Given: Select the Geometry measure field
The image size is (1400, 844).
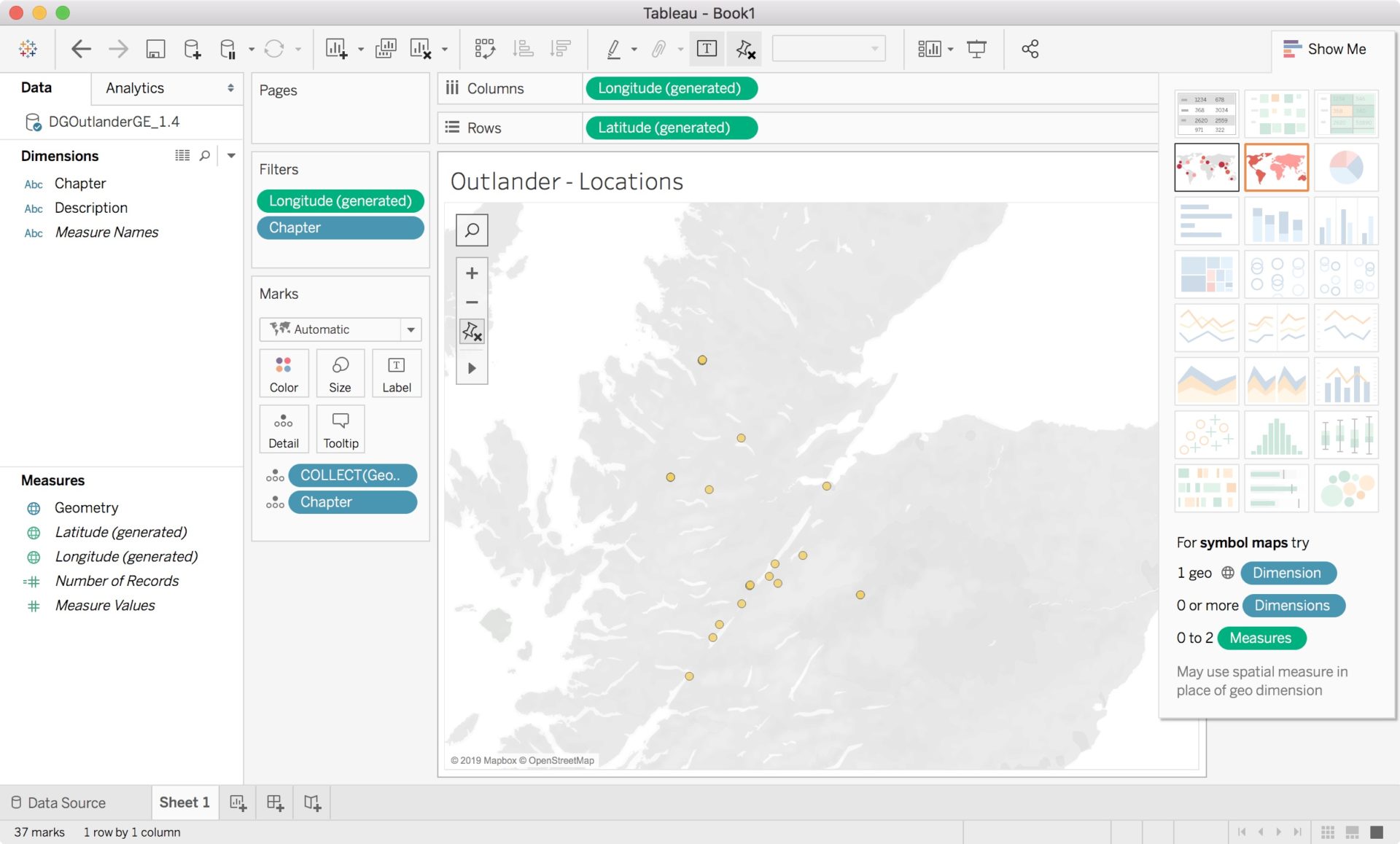Looking at the screenshot, I should (x=86, y=508).
